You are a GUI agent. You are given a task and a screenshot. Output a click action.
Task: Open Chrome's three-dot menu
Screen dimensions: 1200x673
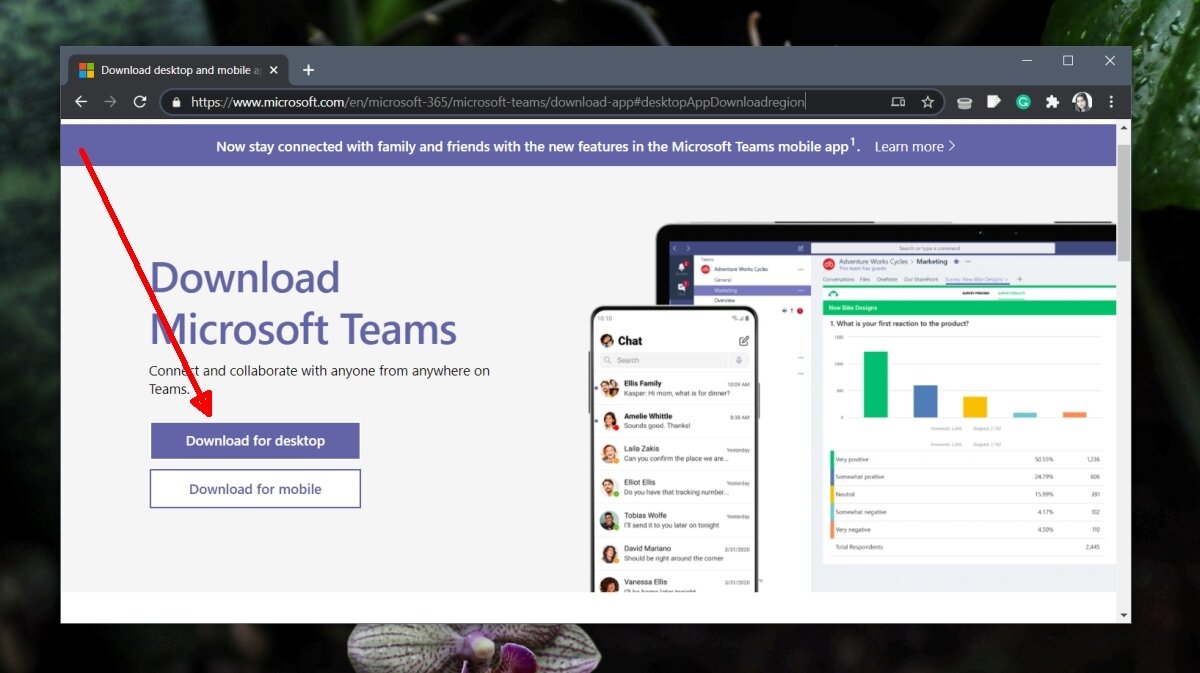[1111, 102]
